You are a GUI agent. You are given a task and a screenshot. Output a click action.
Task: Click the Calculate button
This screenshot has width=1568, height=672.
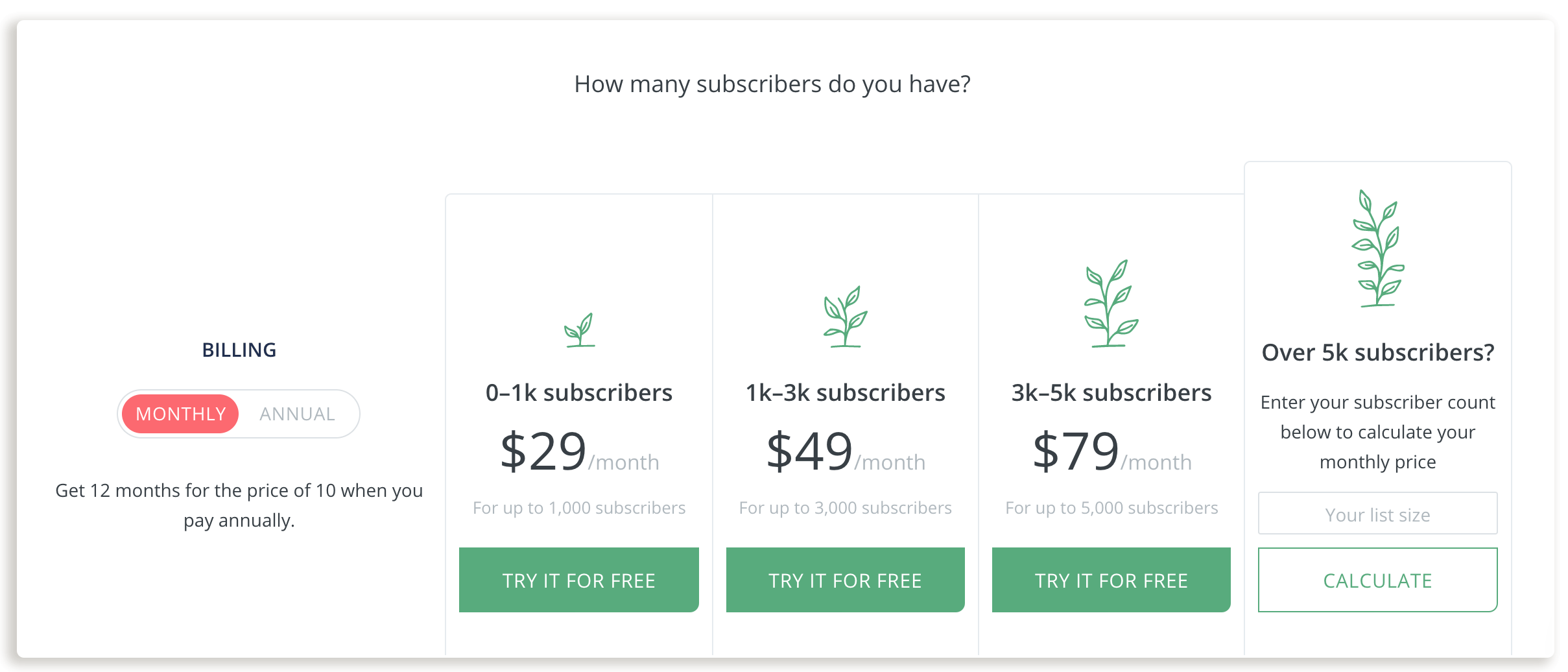pos(1377,580)
